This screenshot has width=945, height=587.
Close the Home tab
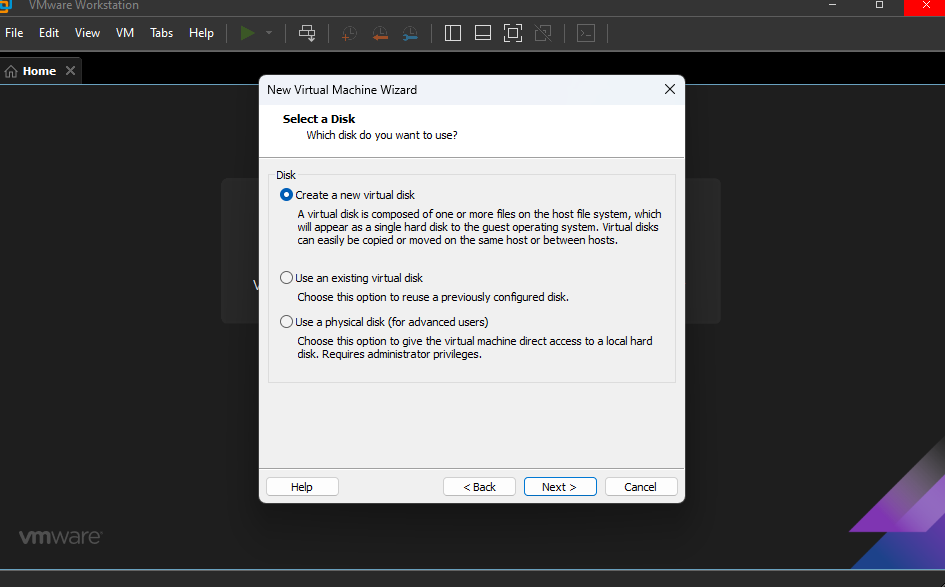[71, 71]
